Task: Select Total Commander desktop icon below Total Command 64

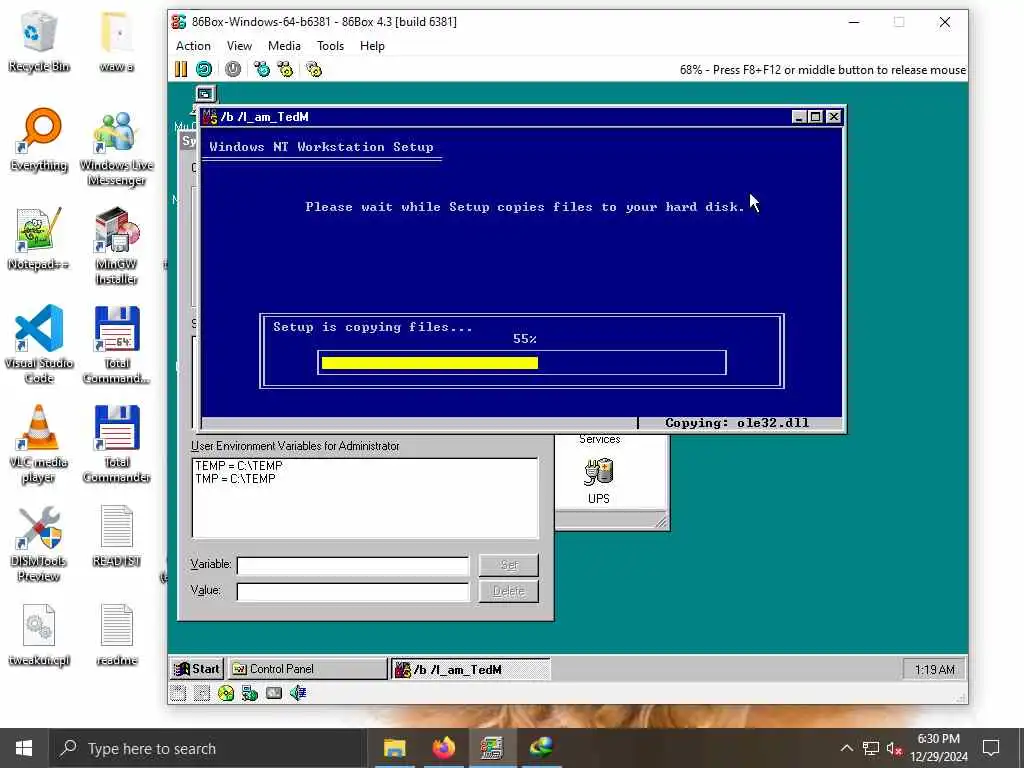Action: pos(116,444)
